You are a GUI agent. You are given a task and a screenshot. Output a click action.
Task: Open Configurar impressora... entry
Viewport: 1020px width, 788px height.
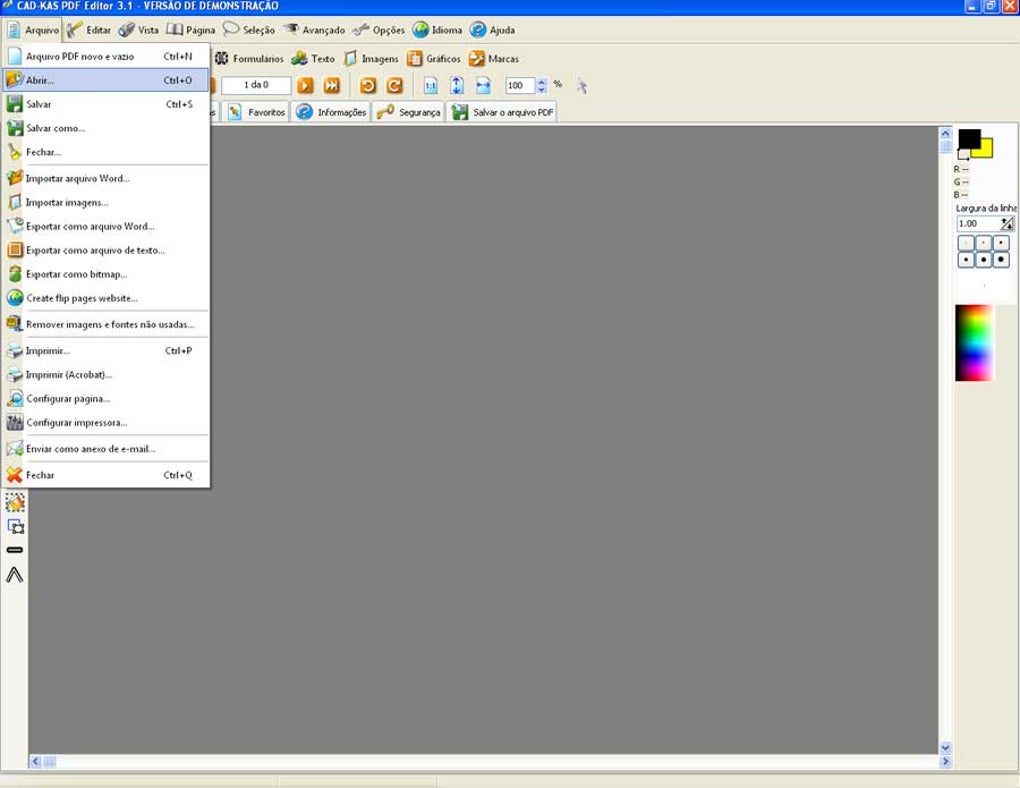click(106, 422)
